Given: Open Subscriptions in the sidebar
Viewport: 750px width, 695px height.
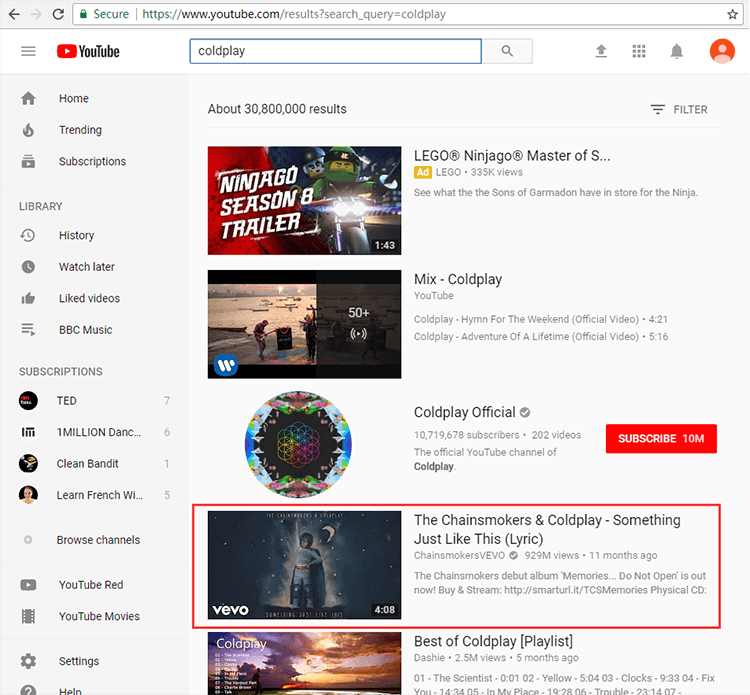Looking at the screenshot, I should coord(92,161).
